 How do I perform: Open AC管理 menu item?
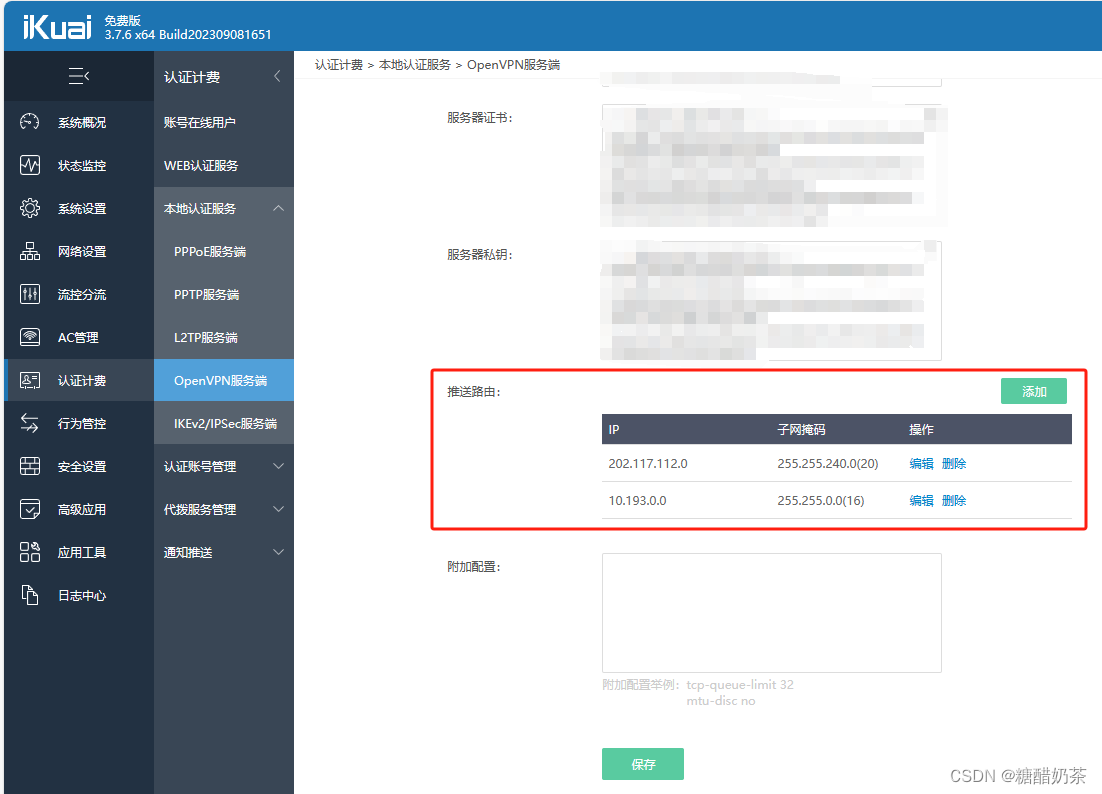78,337
